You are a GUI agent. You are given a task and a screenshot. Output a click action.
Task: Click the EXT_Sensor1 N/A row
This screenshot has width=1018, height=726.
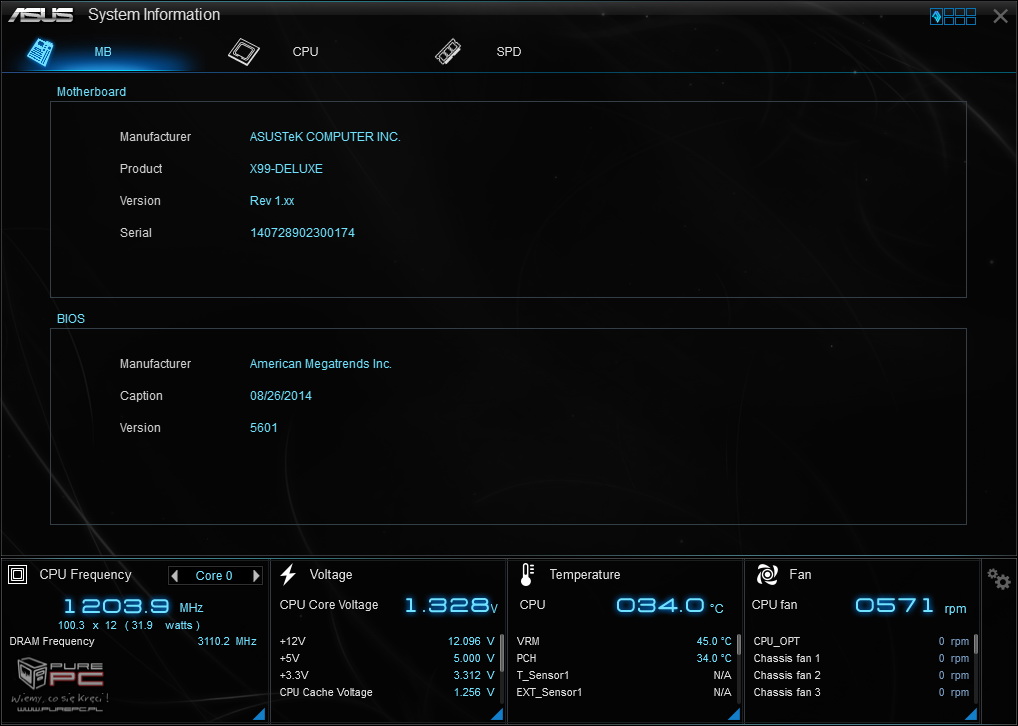click(624, 692)
